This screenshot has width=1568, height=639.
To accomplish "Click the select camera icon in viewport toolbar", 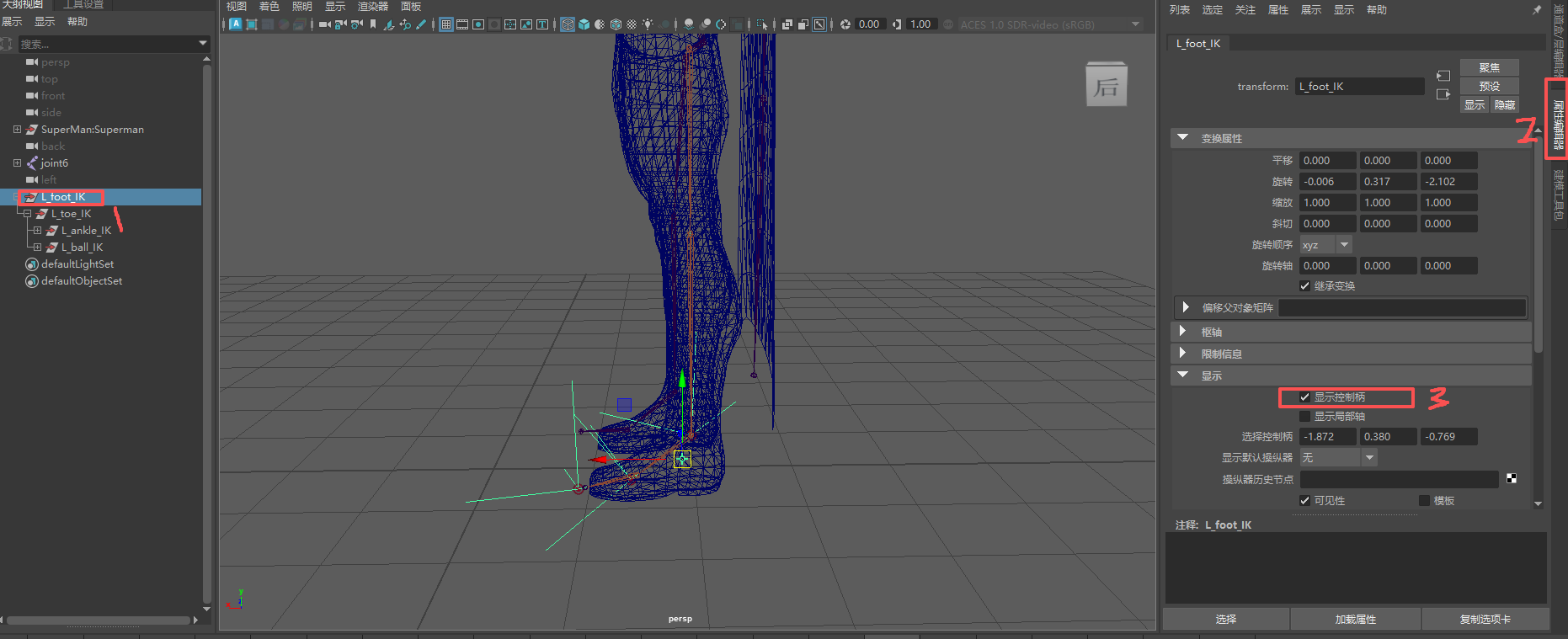I will pos(324,24).
